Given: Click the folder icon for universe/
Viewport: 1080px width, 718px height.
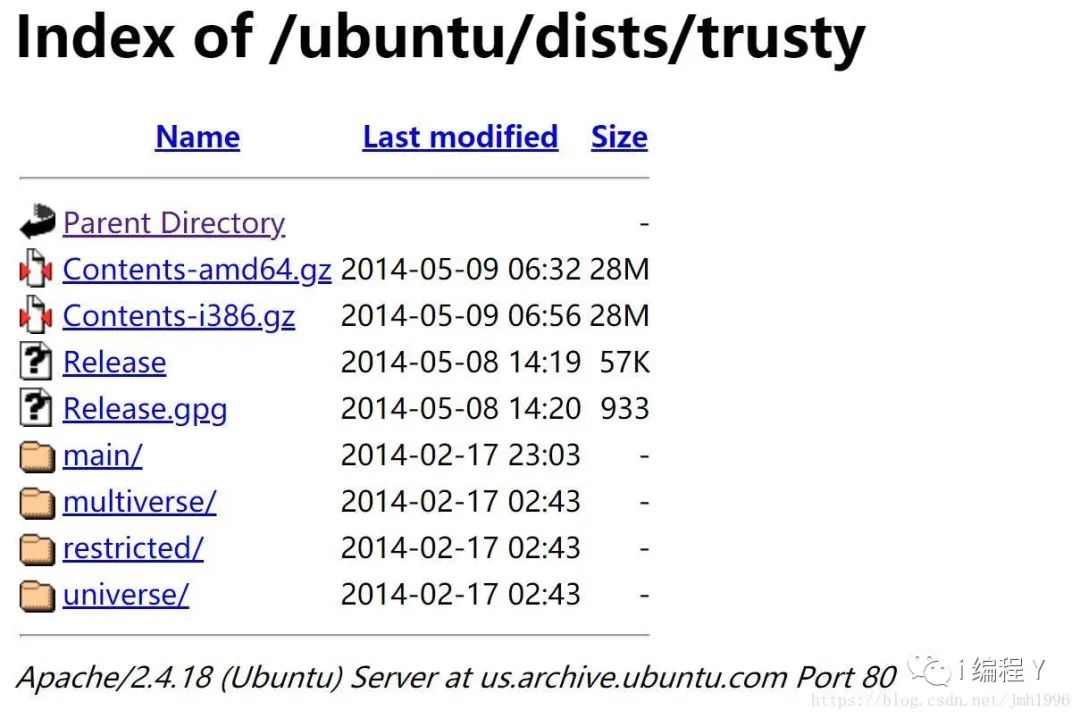Looking at the screenshot, I should 37,596.
